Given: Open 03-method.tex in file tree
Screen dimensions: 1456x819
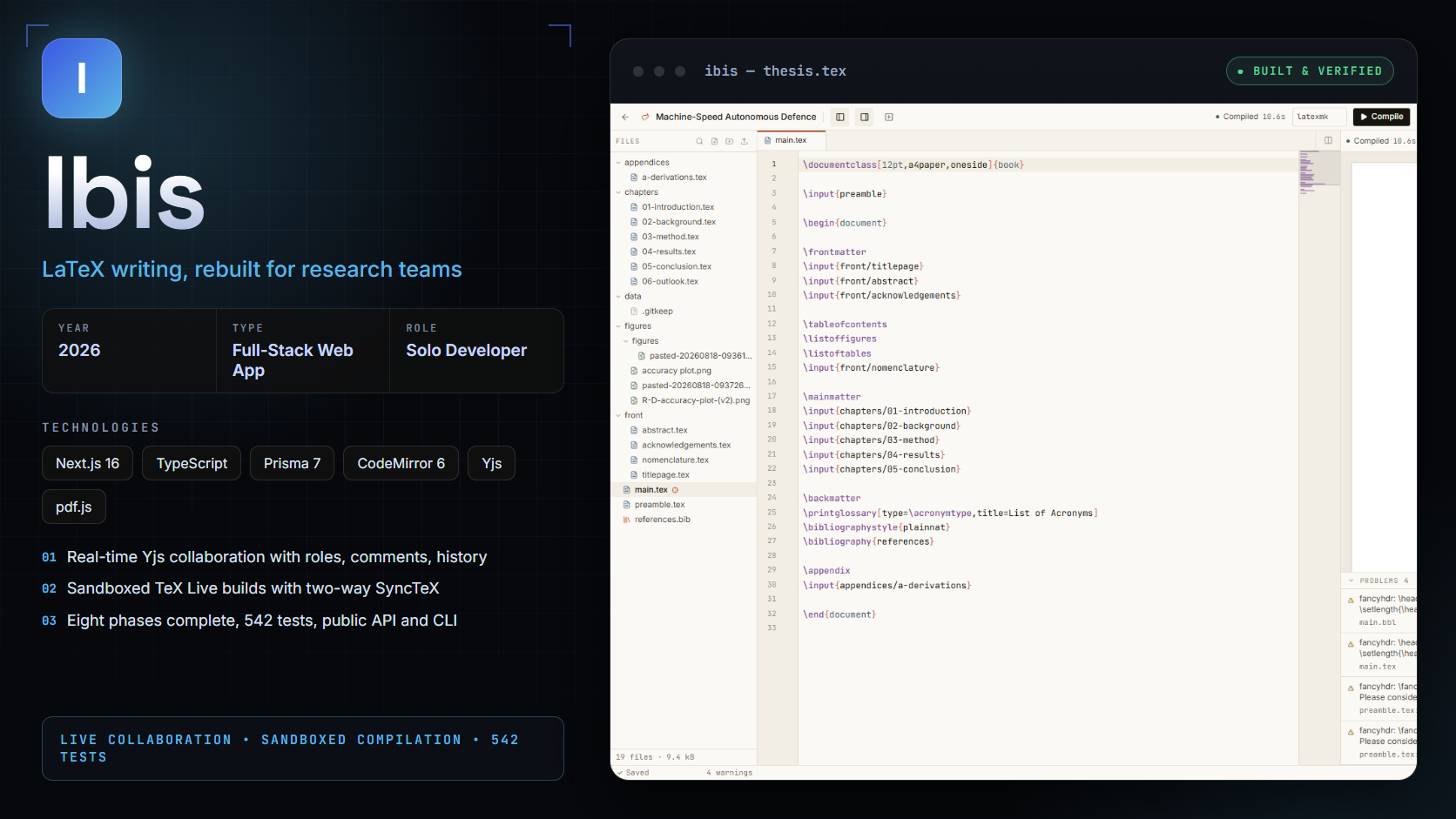Looking at the screenshot, I should [x=684, y=237].
